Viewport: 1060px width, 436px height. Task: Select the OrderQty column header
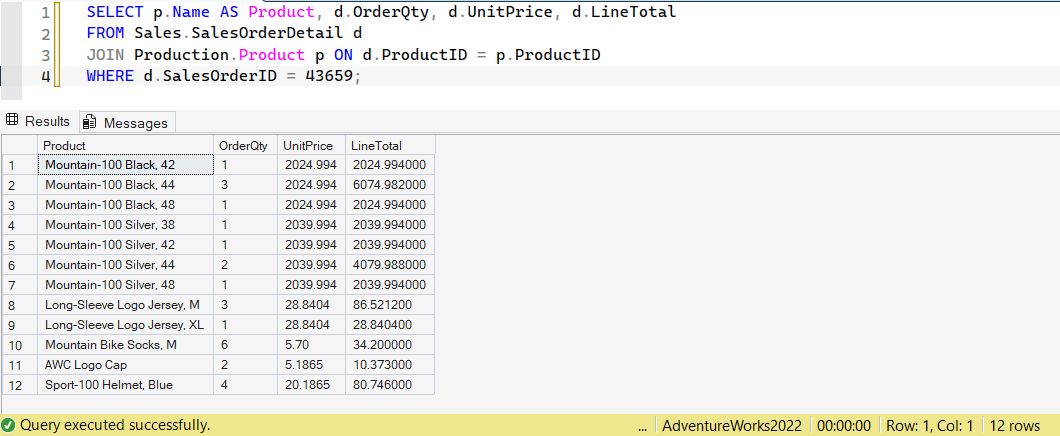tap(245, 145)
